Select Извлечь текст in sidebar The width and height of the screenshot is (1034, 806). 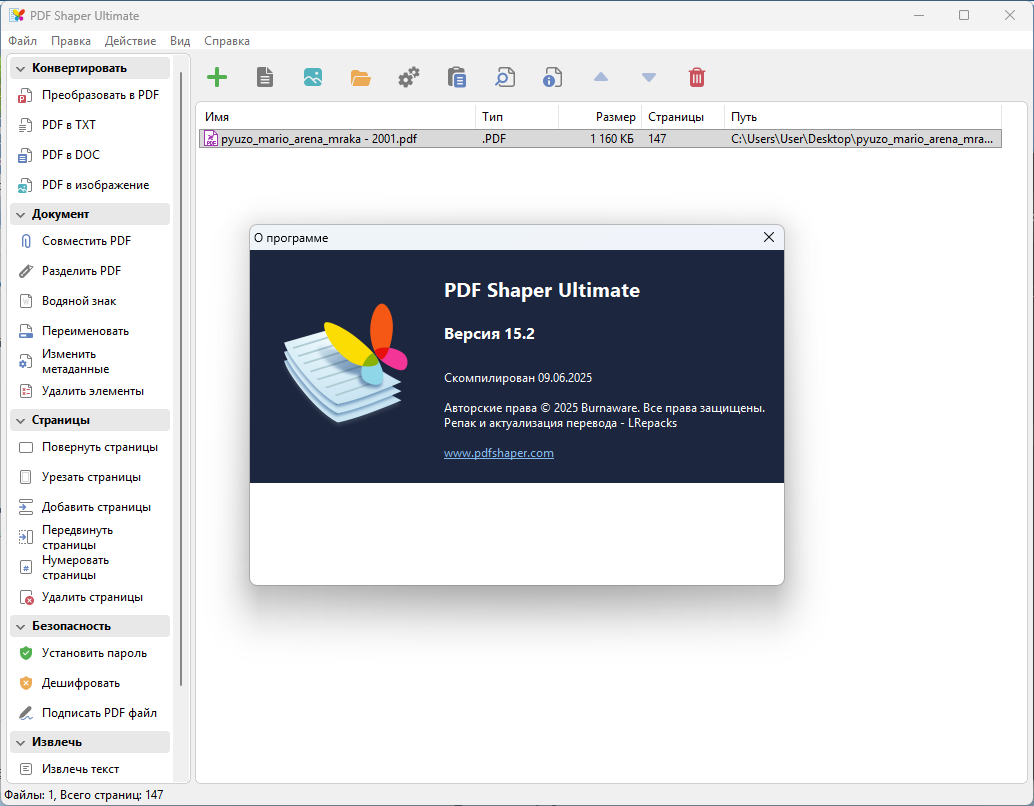click(x=90, y=769)
